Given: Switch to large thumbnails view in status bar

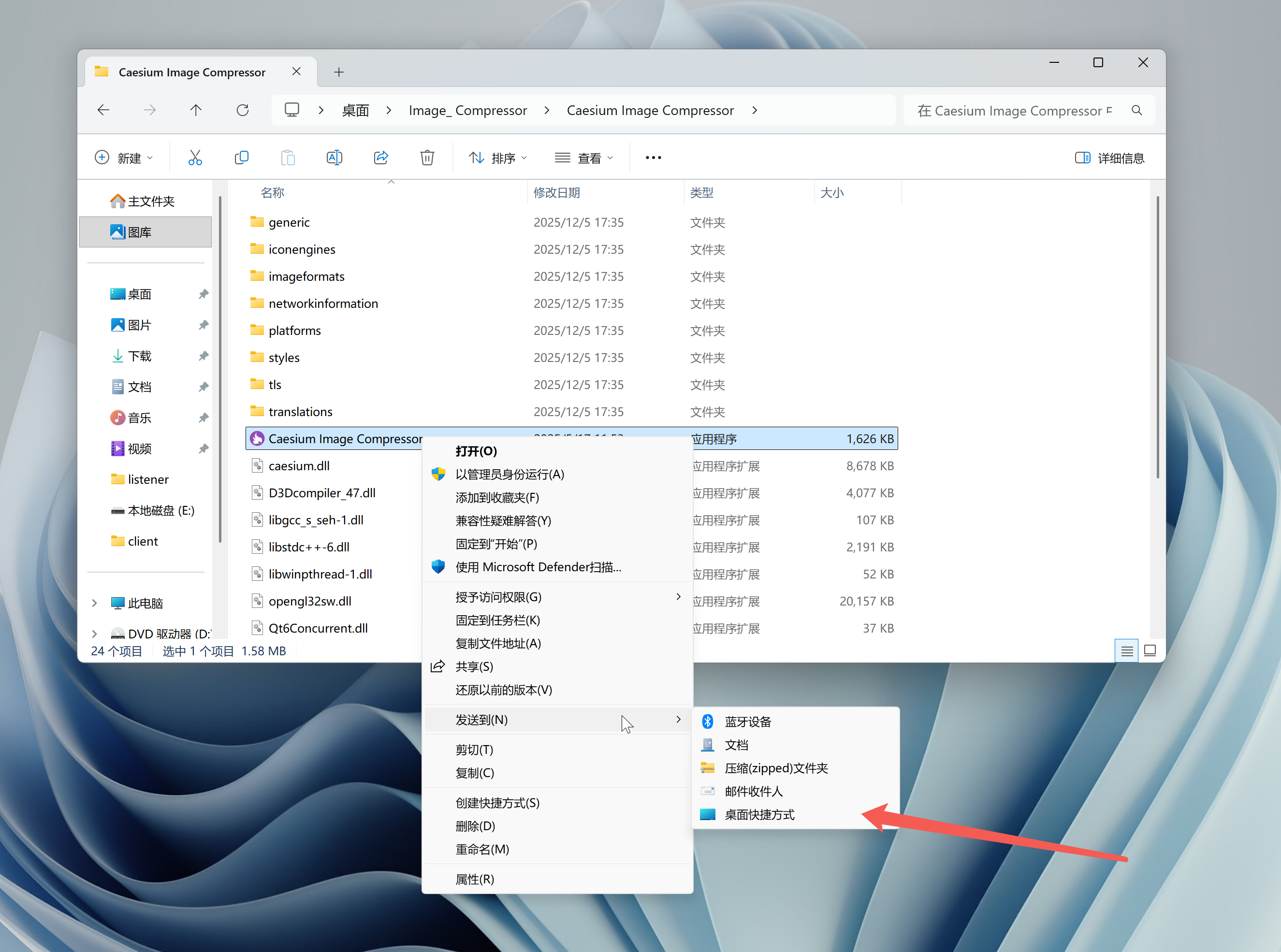Looking at the screenshot, I should (1150, 650).
